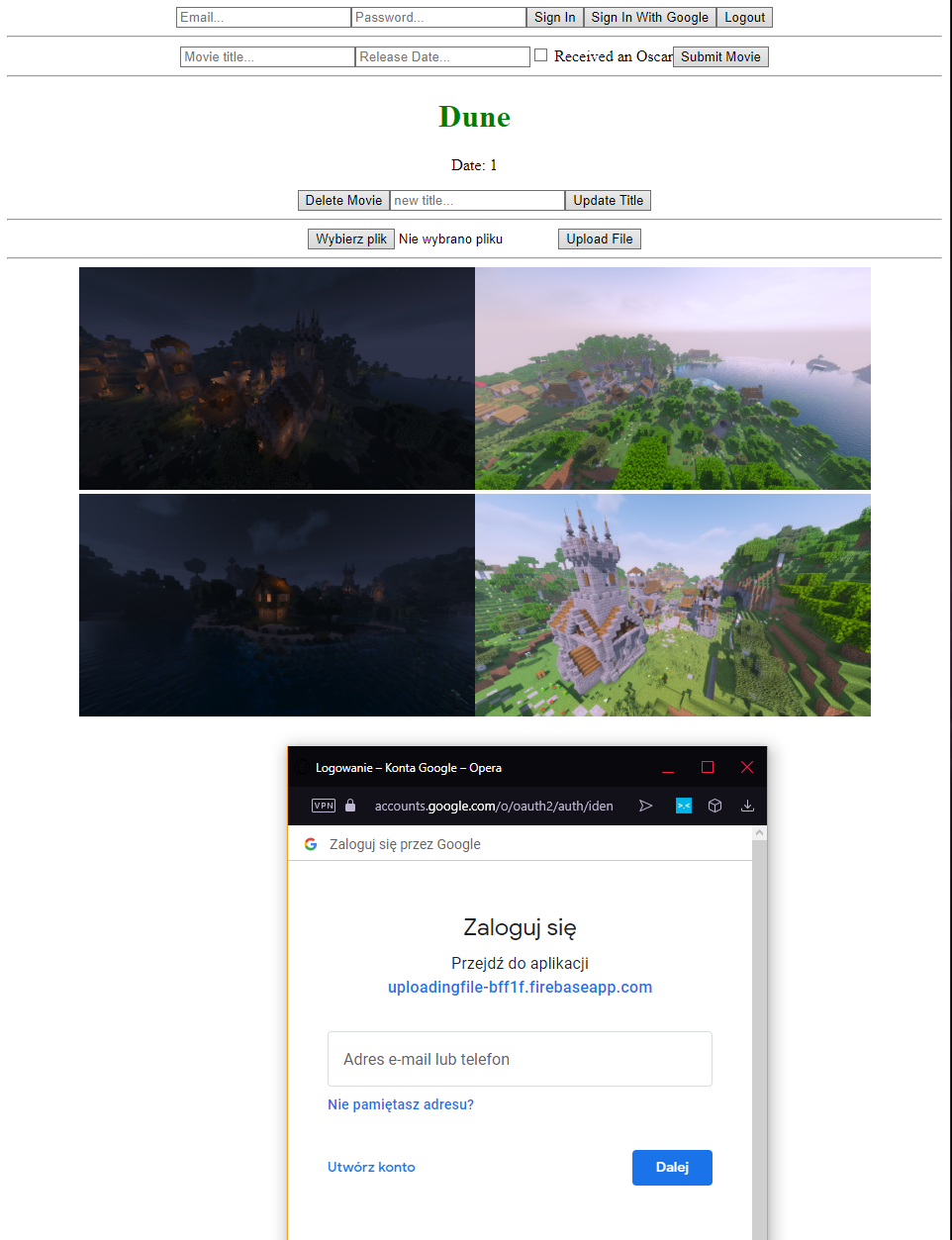Click Wybierz plik to choose a file
The image size is (952, 1240).
[x=350, y=238]
